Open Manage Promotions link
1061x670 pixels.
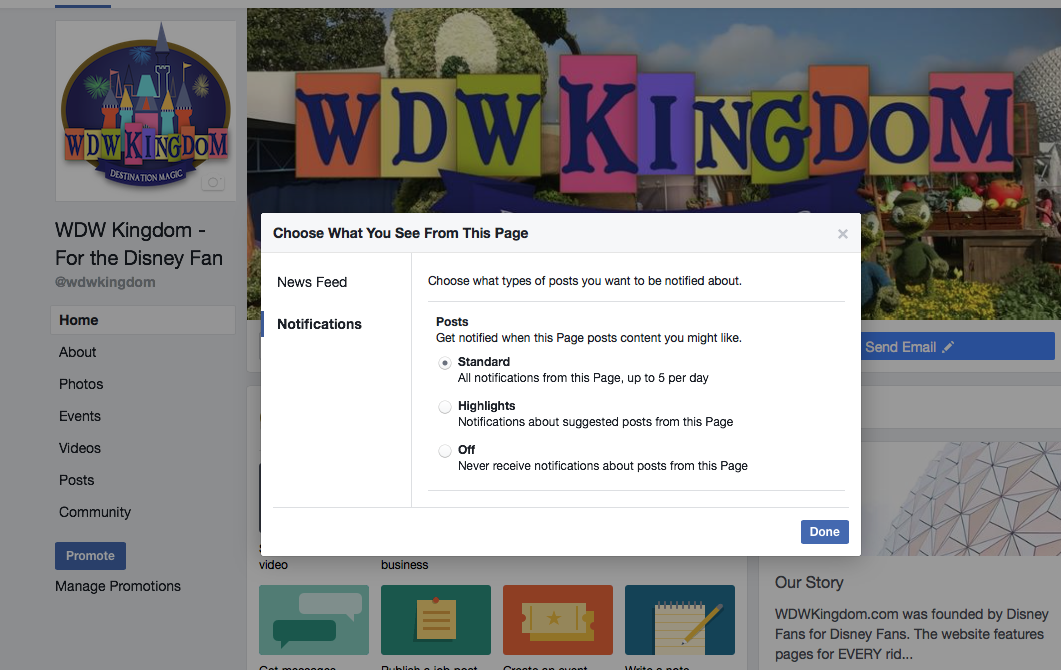[118, 586]
